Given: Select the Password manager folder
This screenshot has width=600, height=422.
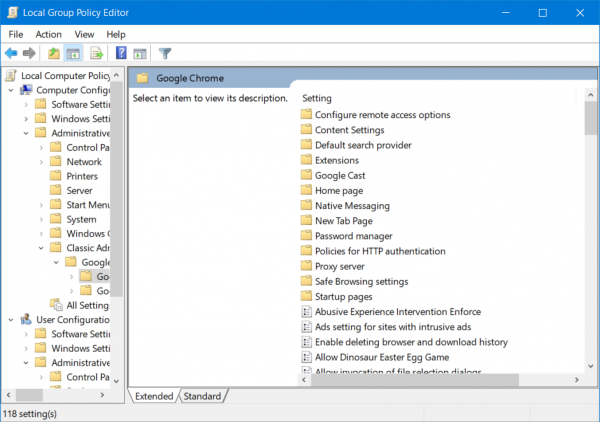Looking at the screenshot, I should (347, 236).
